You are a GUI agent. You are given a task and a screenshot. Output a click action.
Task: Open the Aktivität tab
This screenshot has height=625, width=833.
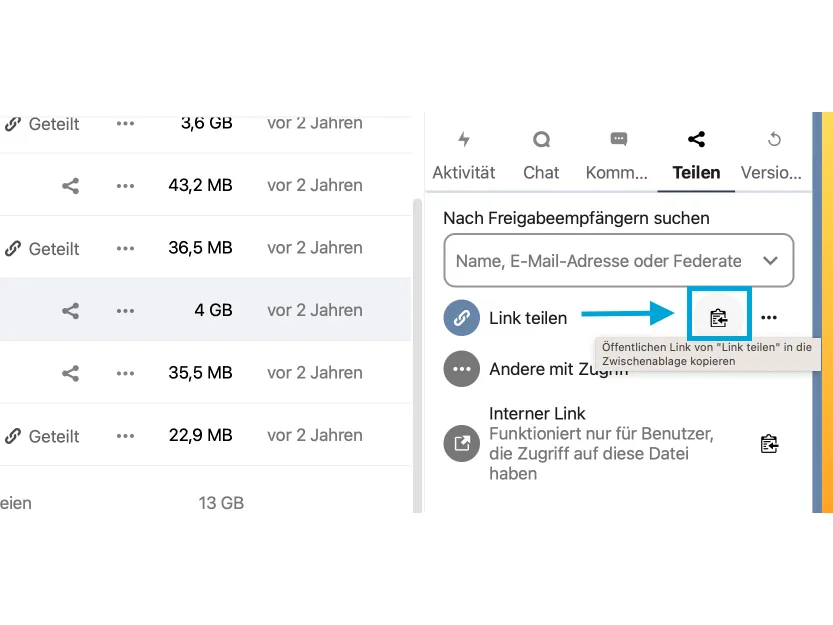463,156
